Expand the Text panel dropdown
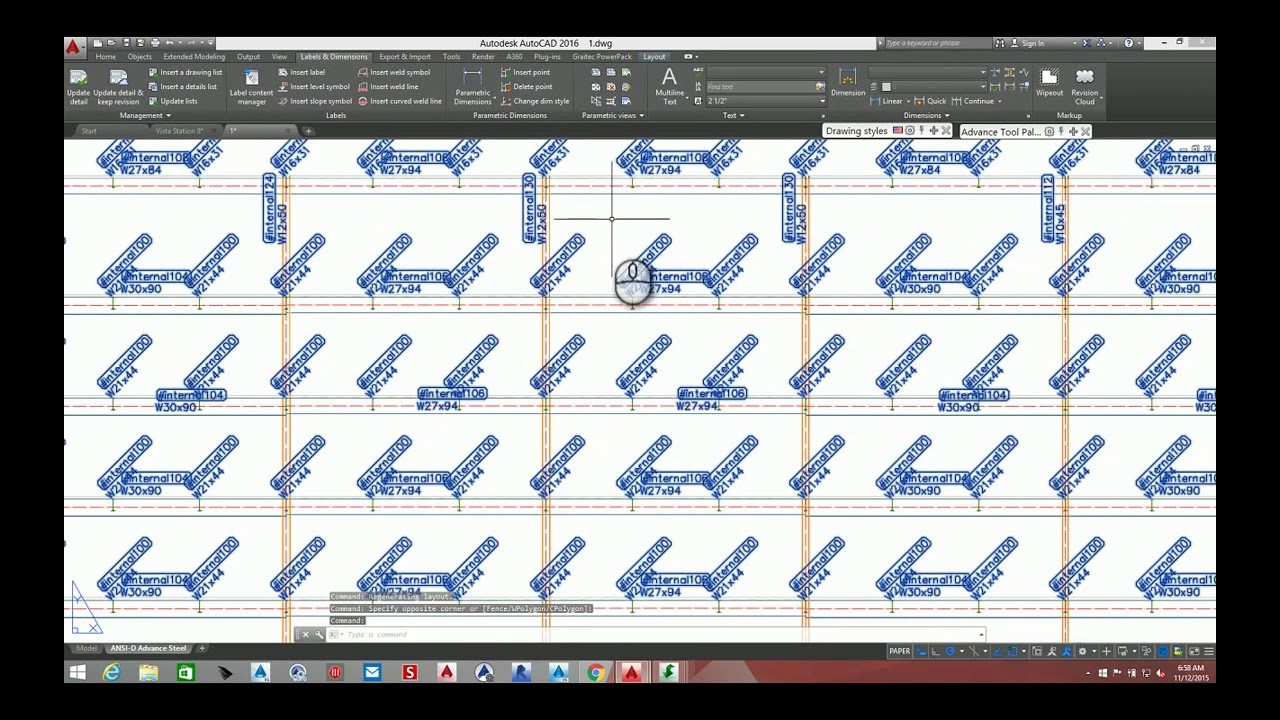Screen dimensions: 1280x720 pyautogui.click(x=733, y=115)
